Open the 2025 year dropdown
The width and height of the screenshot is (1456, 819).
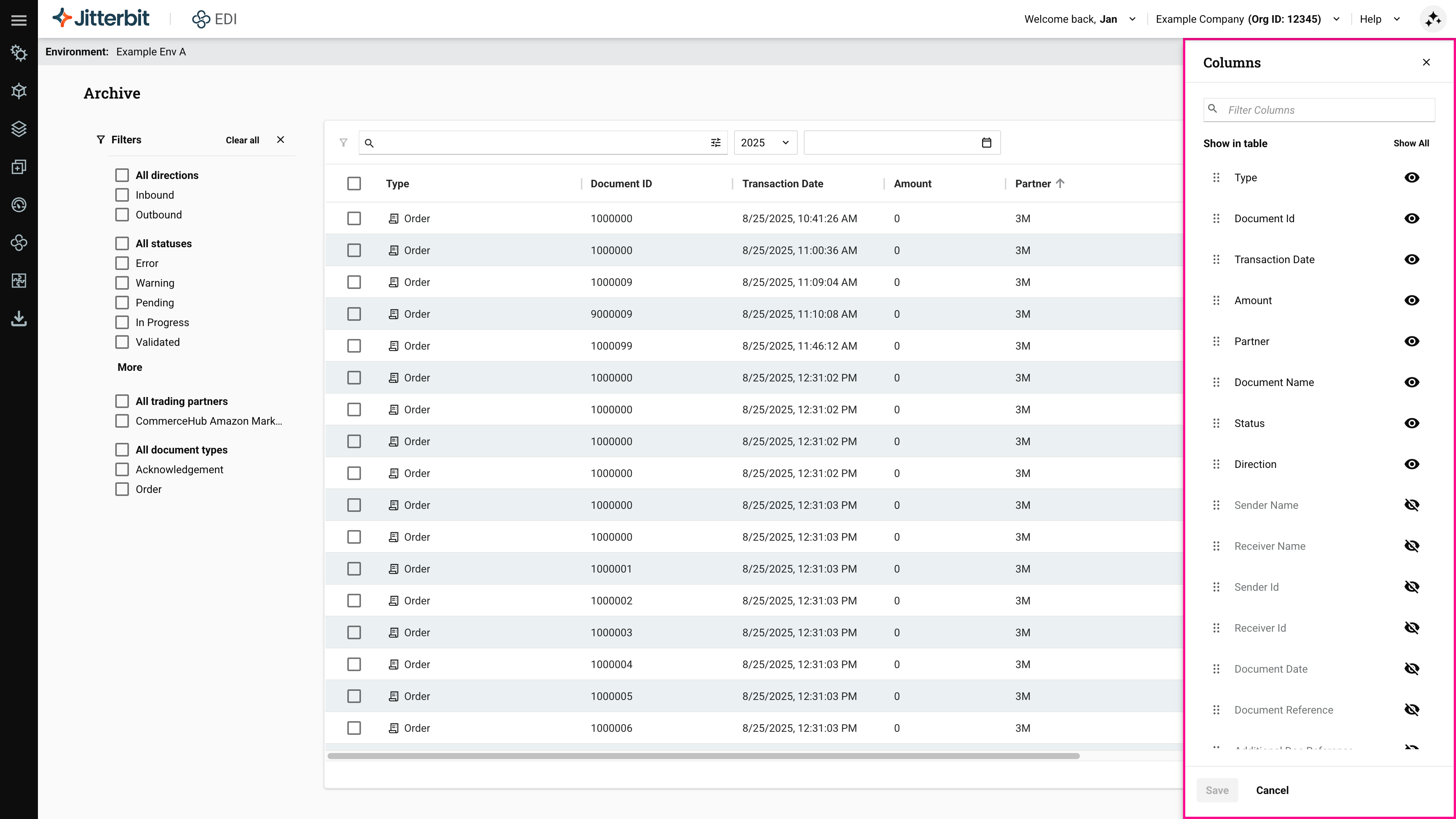(x=765, y=143)
